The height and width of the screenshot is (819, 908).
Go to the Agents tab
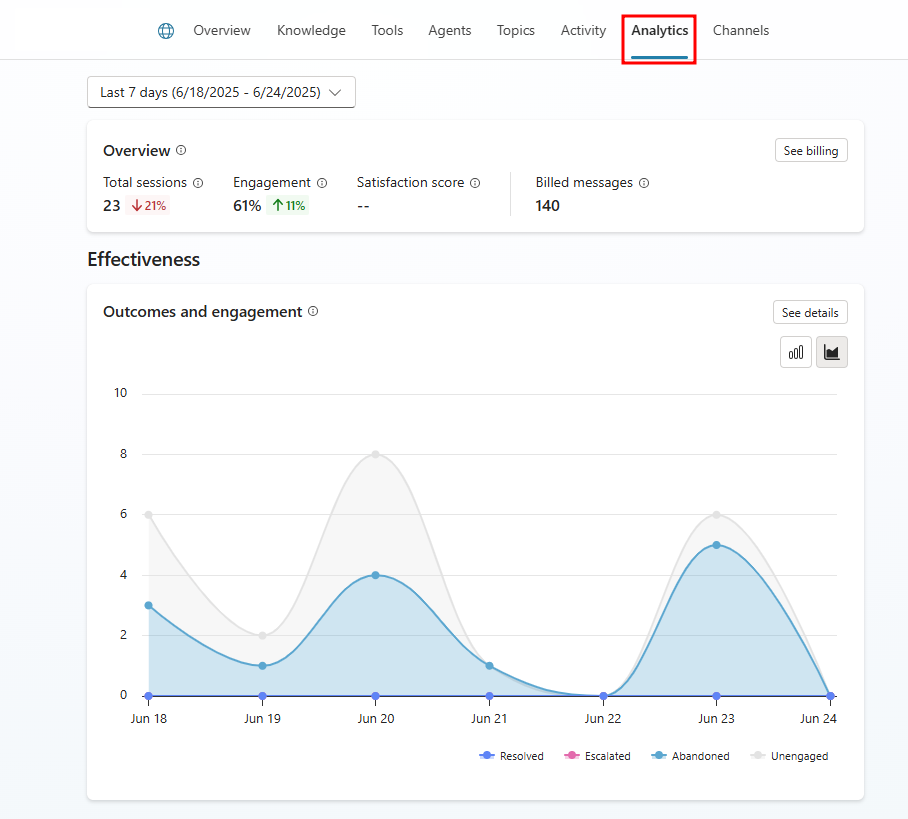[x=449, y=31]
